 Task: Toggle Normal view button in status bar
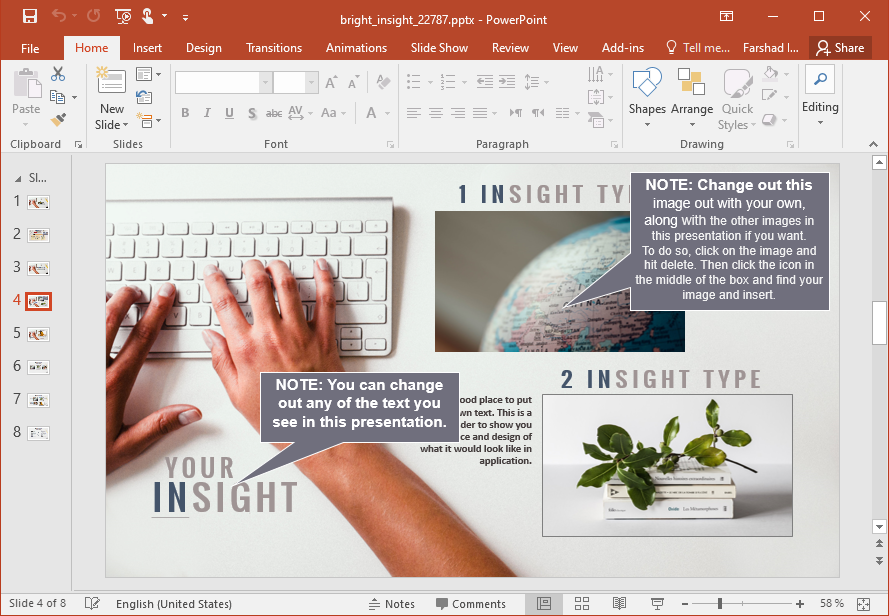544,604
